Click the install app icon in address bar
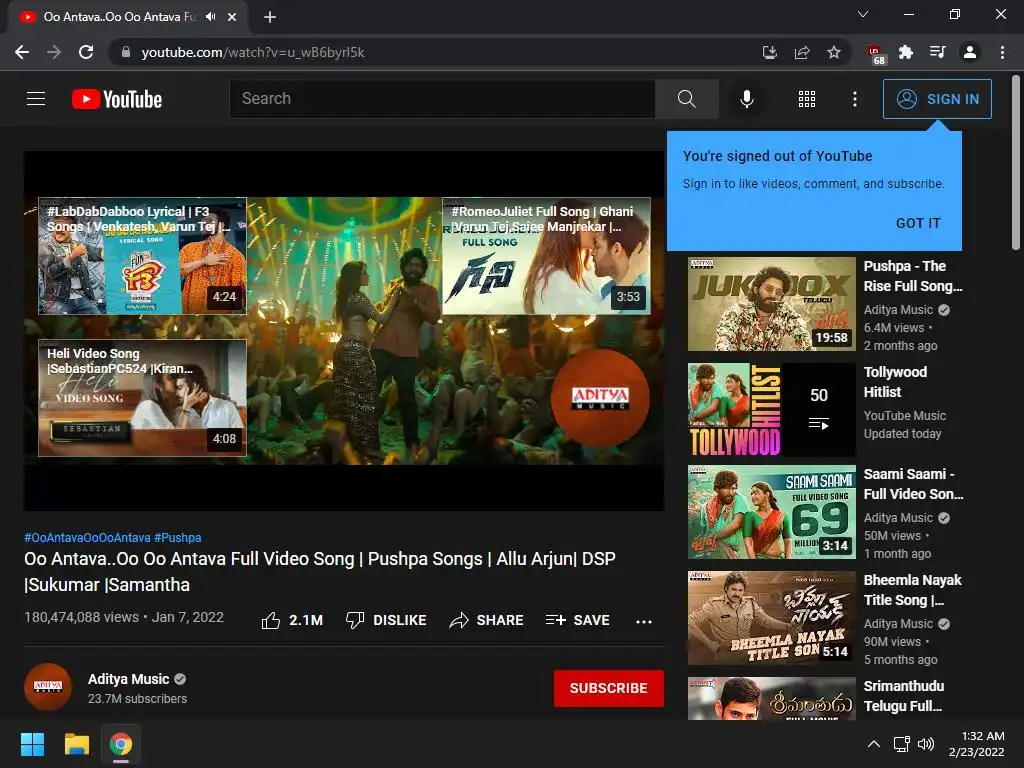 [x=770, y=52]
